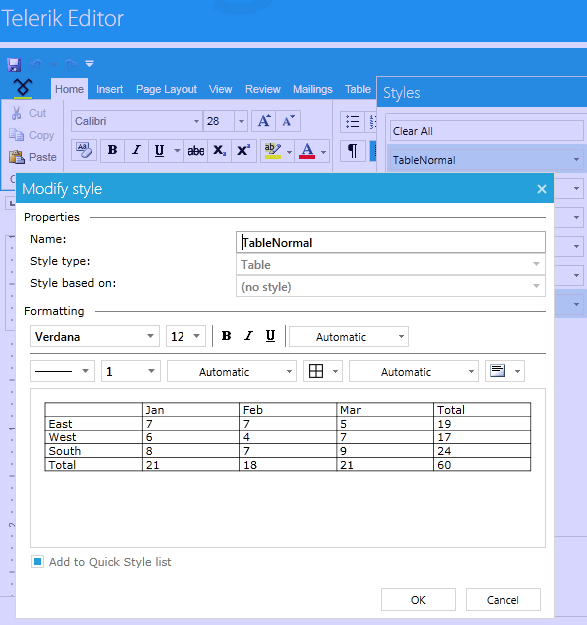Toggle Strikethrough in the ribbon
Image resolution: width=587 pixels, height=625 pixels.
coord(196,151)
